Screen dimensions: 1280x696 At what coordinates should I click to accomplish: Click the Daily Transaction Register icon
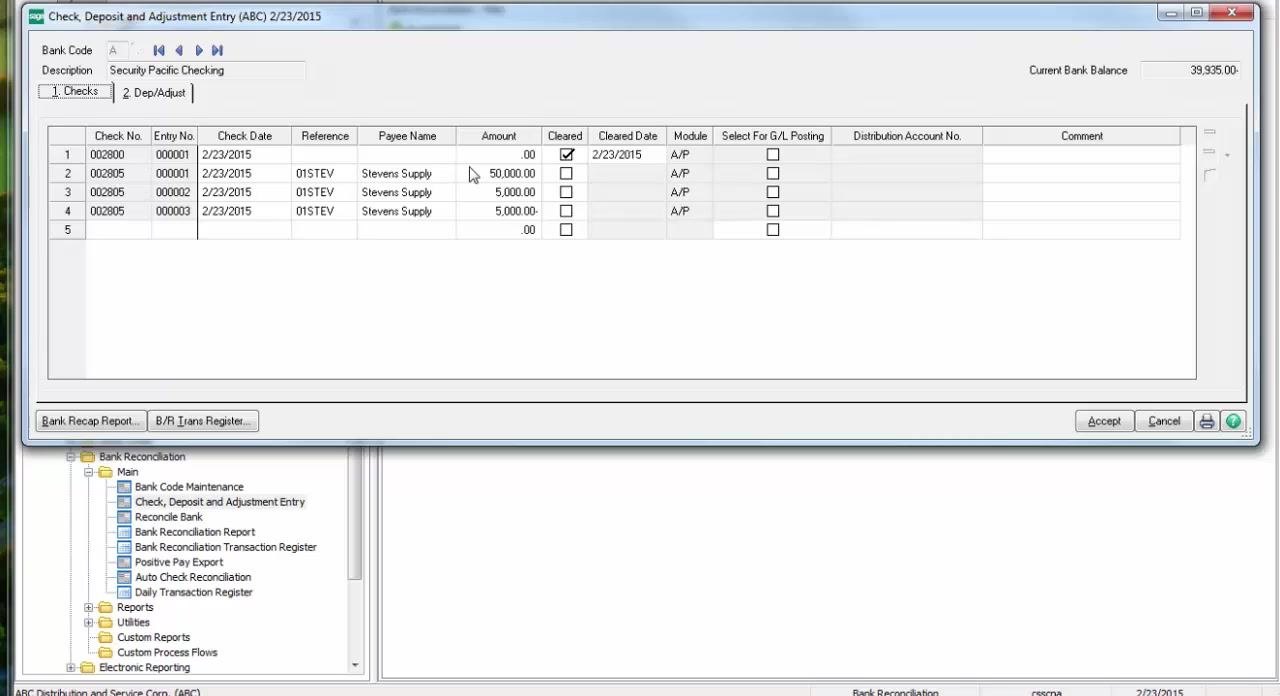[x=124, y=592]
